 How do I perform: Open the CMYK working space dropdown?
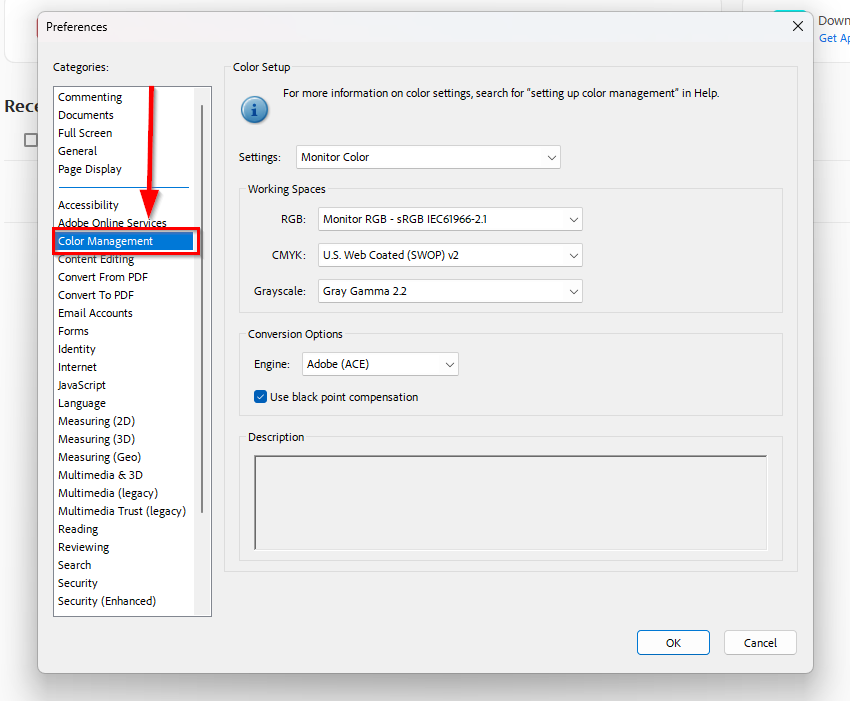[x=450, y=255]
